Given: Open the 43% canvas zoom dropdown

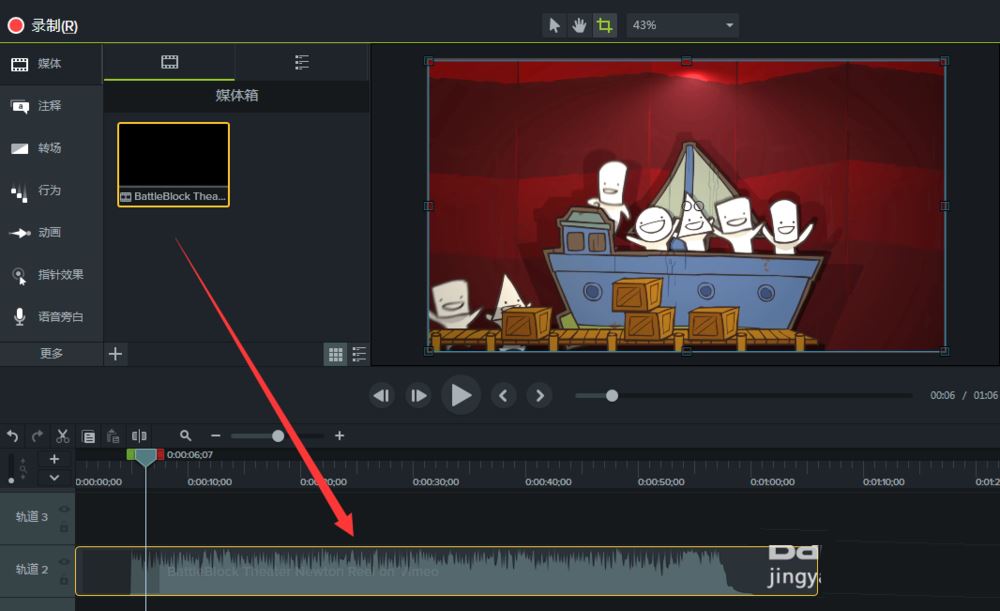Looking at the screenshot, I should coord(682,26).
